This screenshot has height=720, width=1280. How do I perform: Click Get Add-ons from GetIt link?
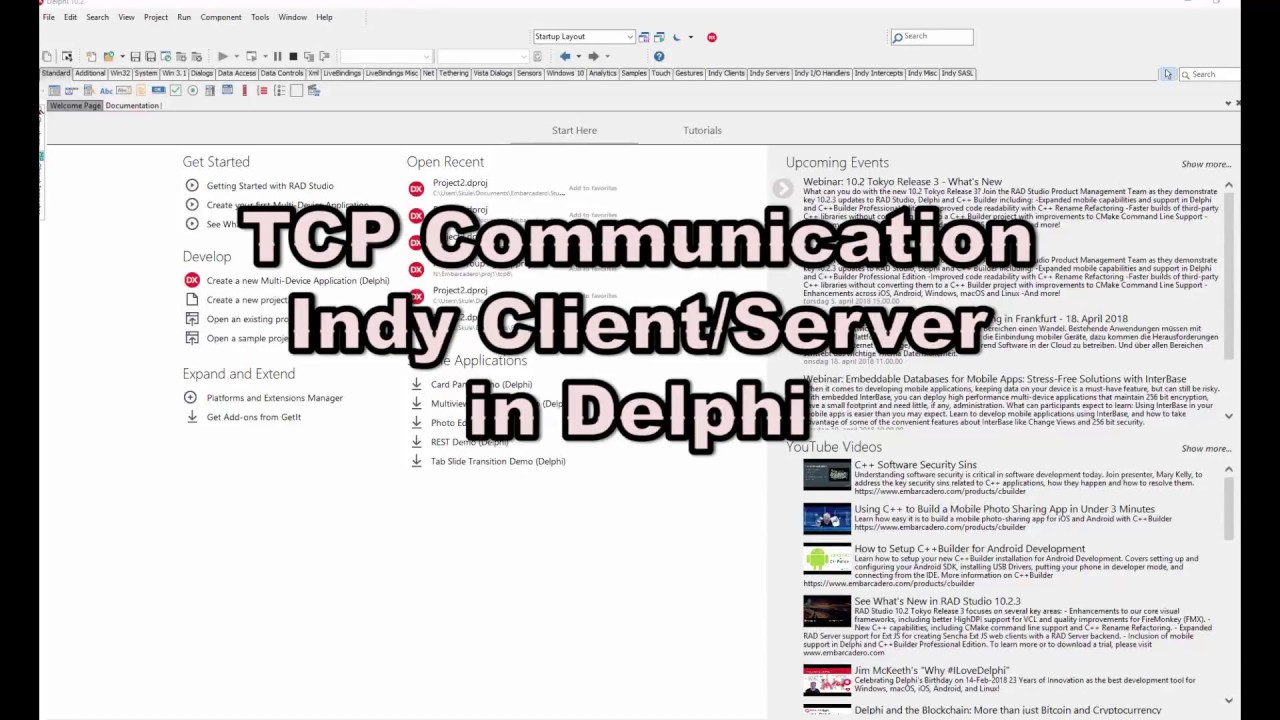coord(254,417)
